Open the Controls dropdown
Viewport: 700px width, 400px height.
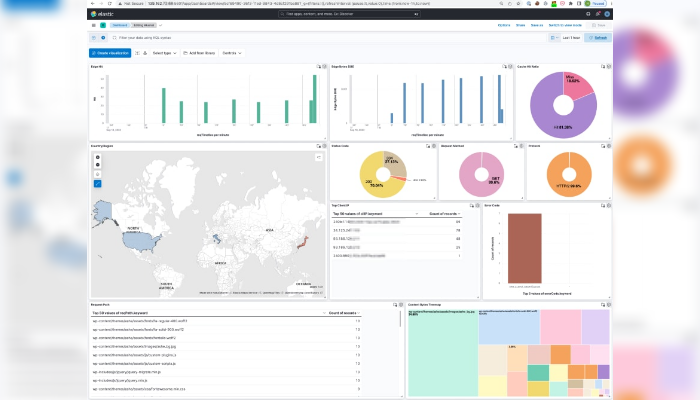tap(231, 52)
